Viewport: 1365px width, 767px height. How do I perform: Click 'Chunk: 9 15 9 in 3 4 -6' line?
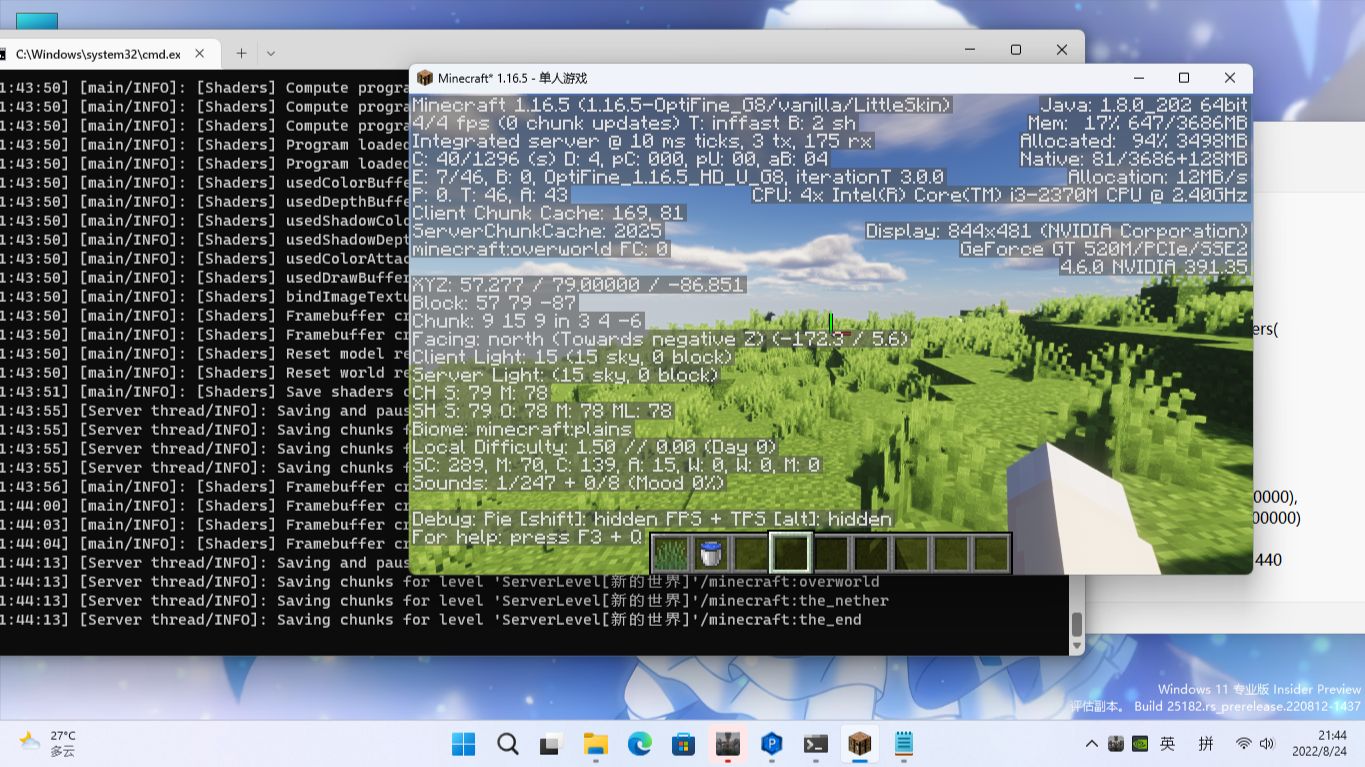click(527, 321)
